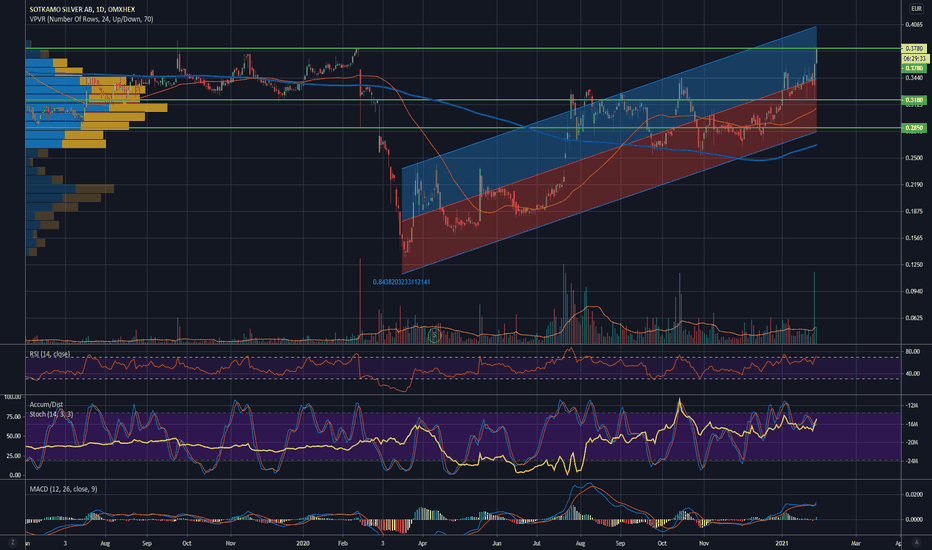Viewport: 932px width, 550px height.
Task: Select the Oct date label on time axis
Action: 187,543
